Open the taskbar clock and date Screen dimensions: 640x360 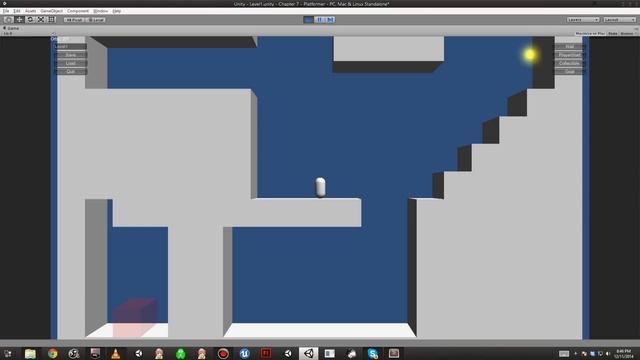[x=623, y=353]
